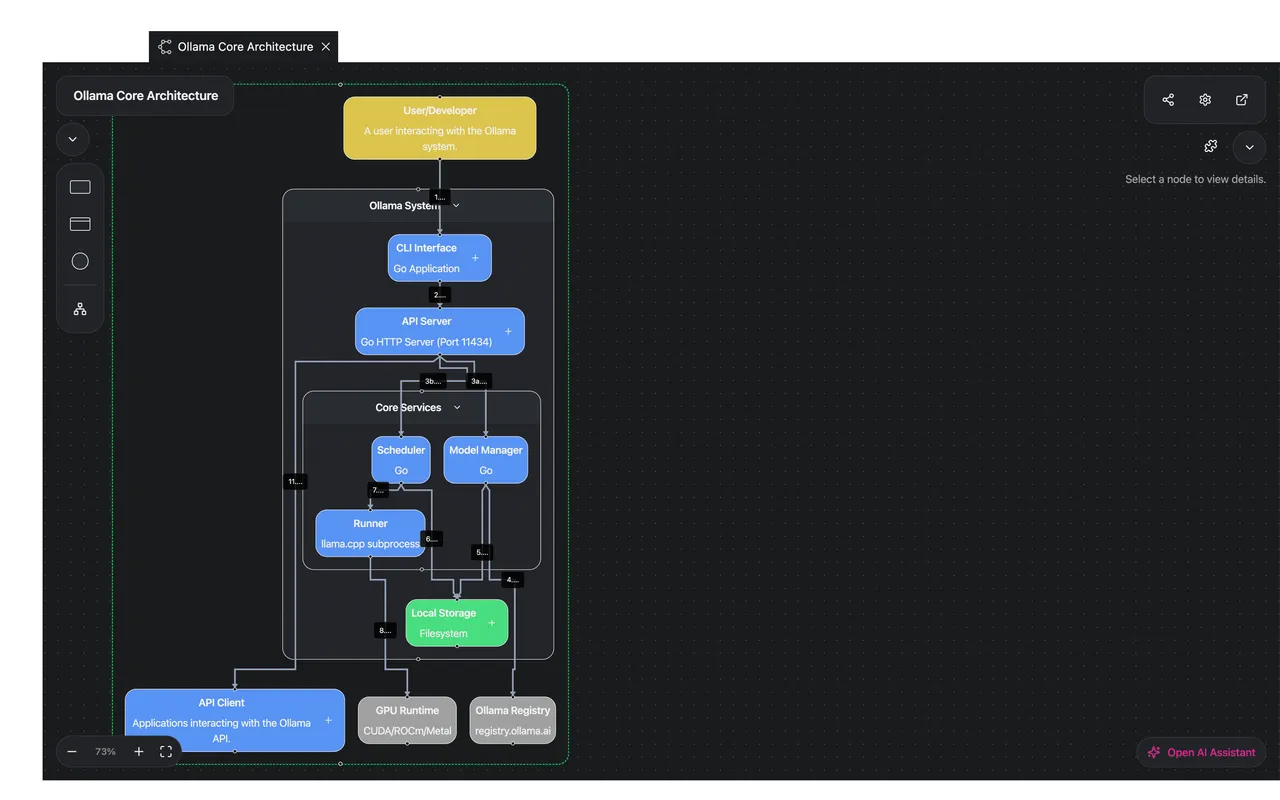This screenshot has height=800, width=1280.
Task: Click the Ollama Core Architecture title label
Action: coord(146,96)
